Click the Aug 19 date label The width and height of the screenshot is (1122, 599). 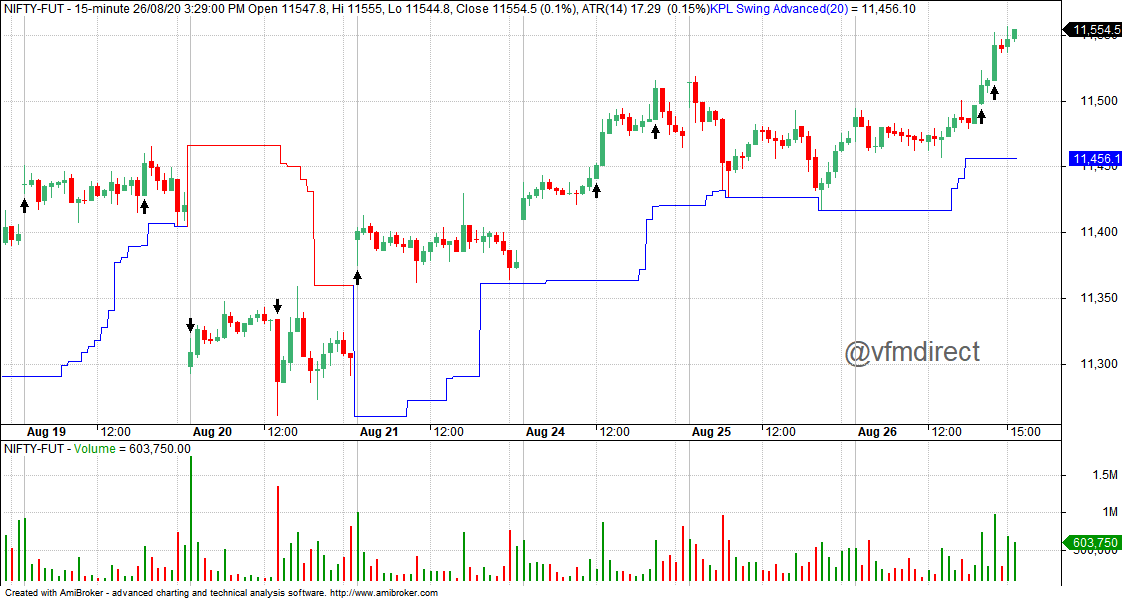click(x=46, y=432)
